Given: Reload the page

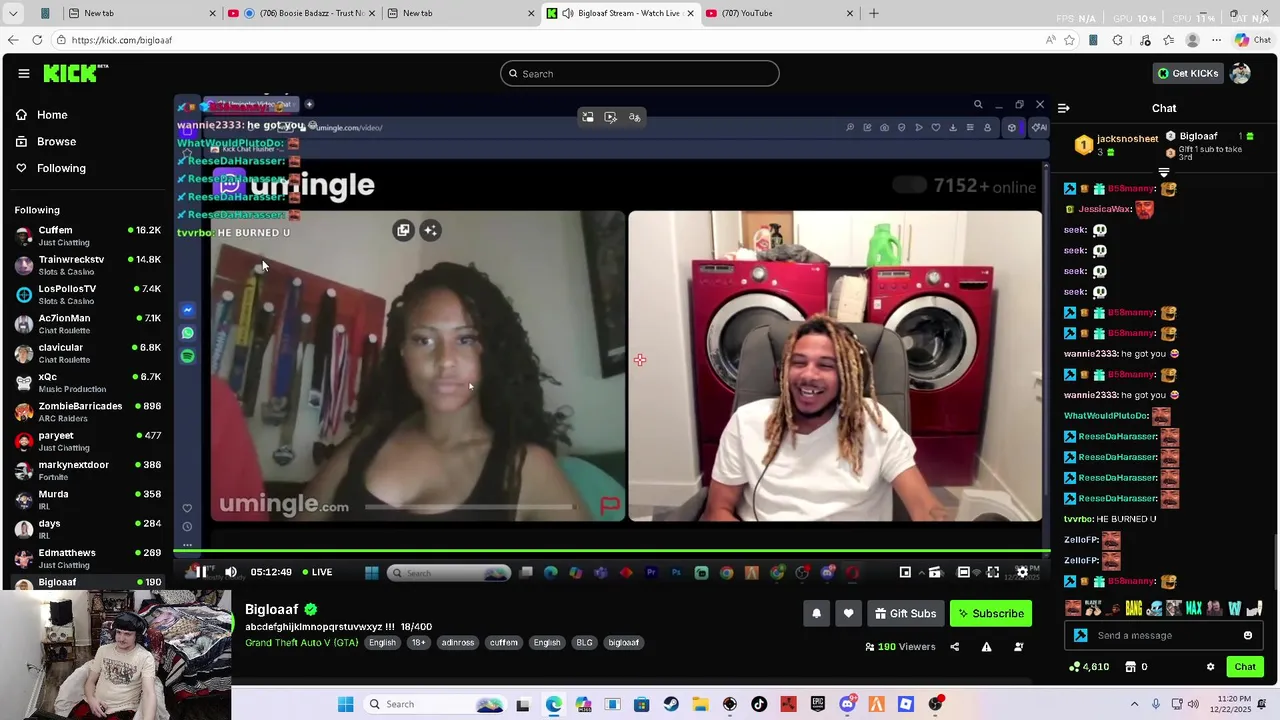Looking at the screenshot, I should point(37,40).
